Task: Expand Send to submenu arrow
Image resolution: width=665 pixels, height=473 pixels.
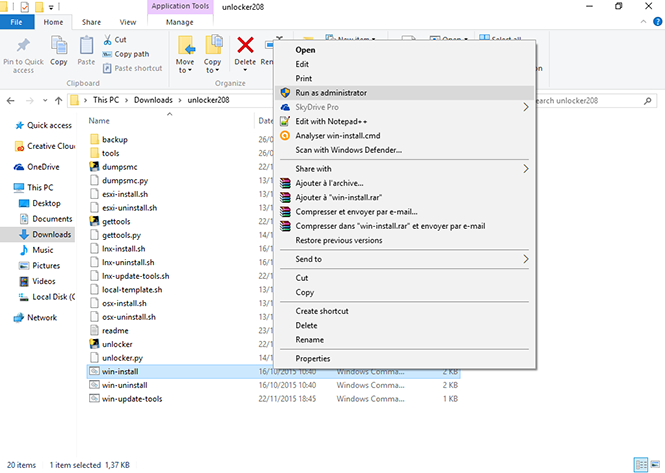Action: click(525, 259)
